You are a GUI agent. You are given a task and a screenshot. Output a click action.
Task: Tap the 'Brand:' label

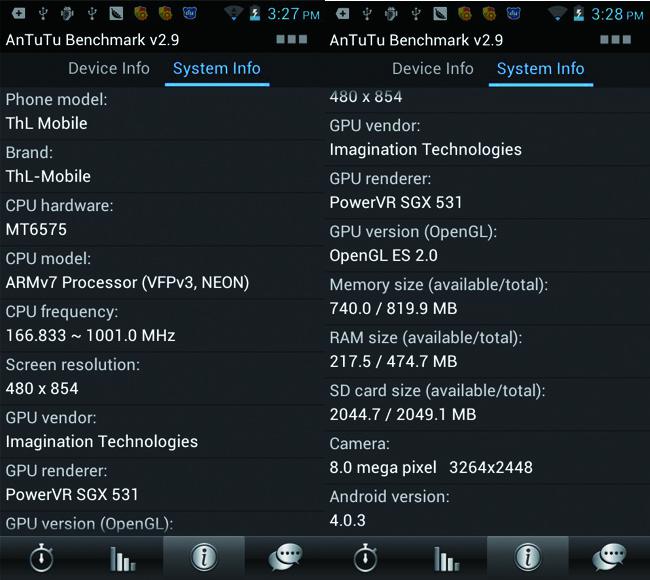tap(29, 153)
